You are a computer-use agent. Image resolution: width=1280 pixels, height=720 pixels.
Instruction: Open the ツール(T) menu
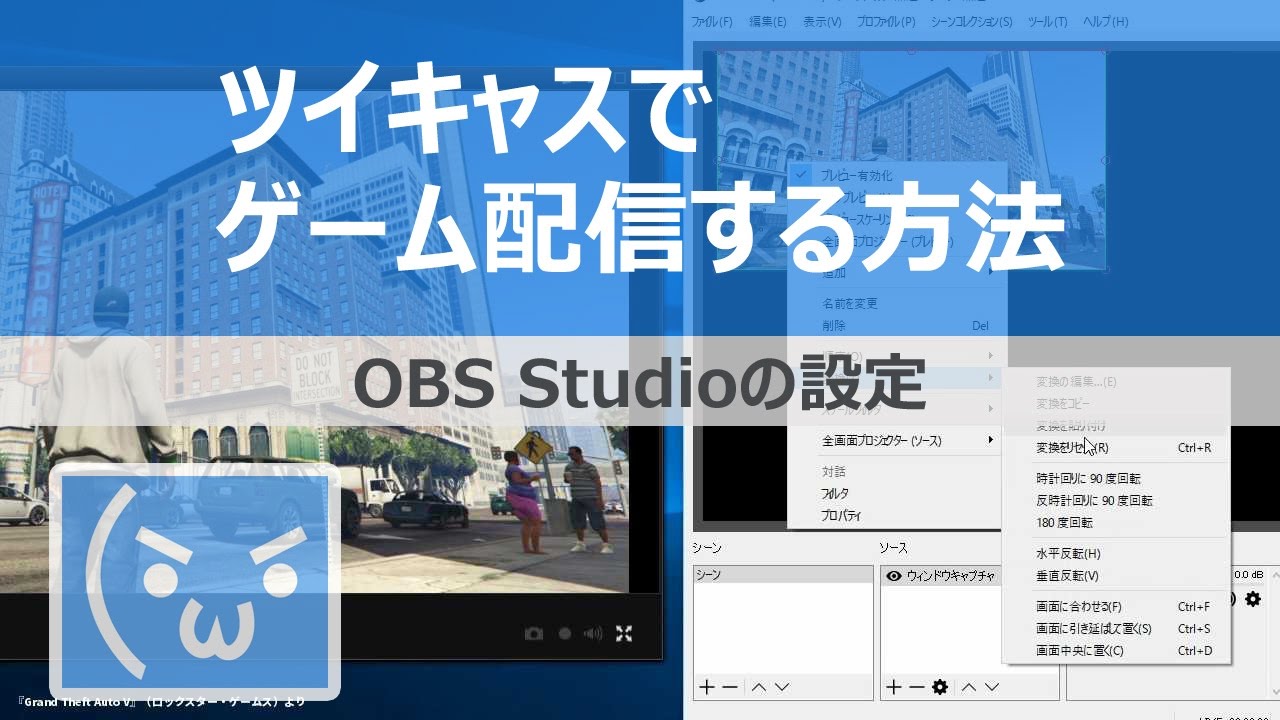point(1047,21)
